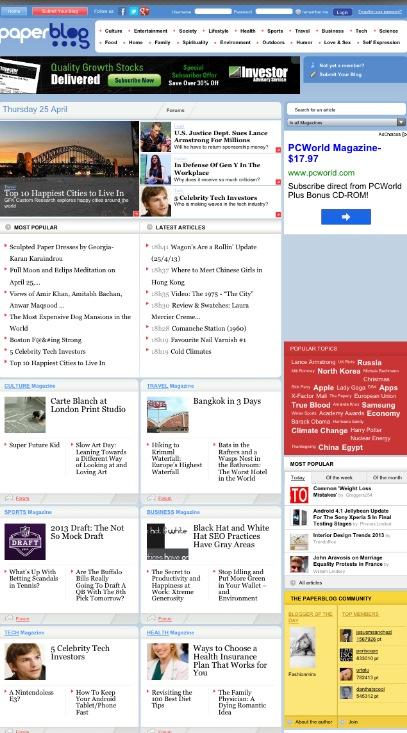Viewport: 407px width, 733px height.
Task: Click the About the author link
Action: click(x=314, y=722)
